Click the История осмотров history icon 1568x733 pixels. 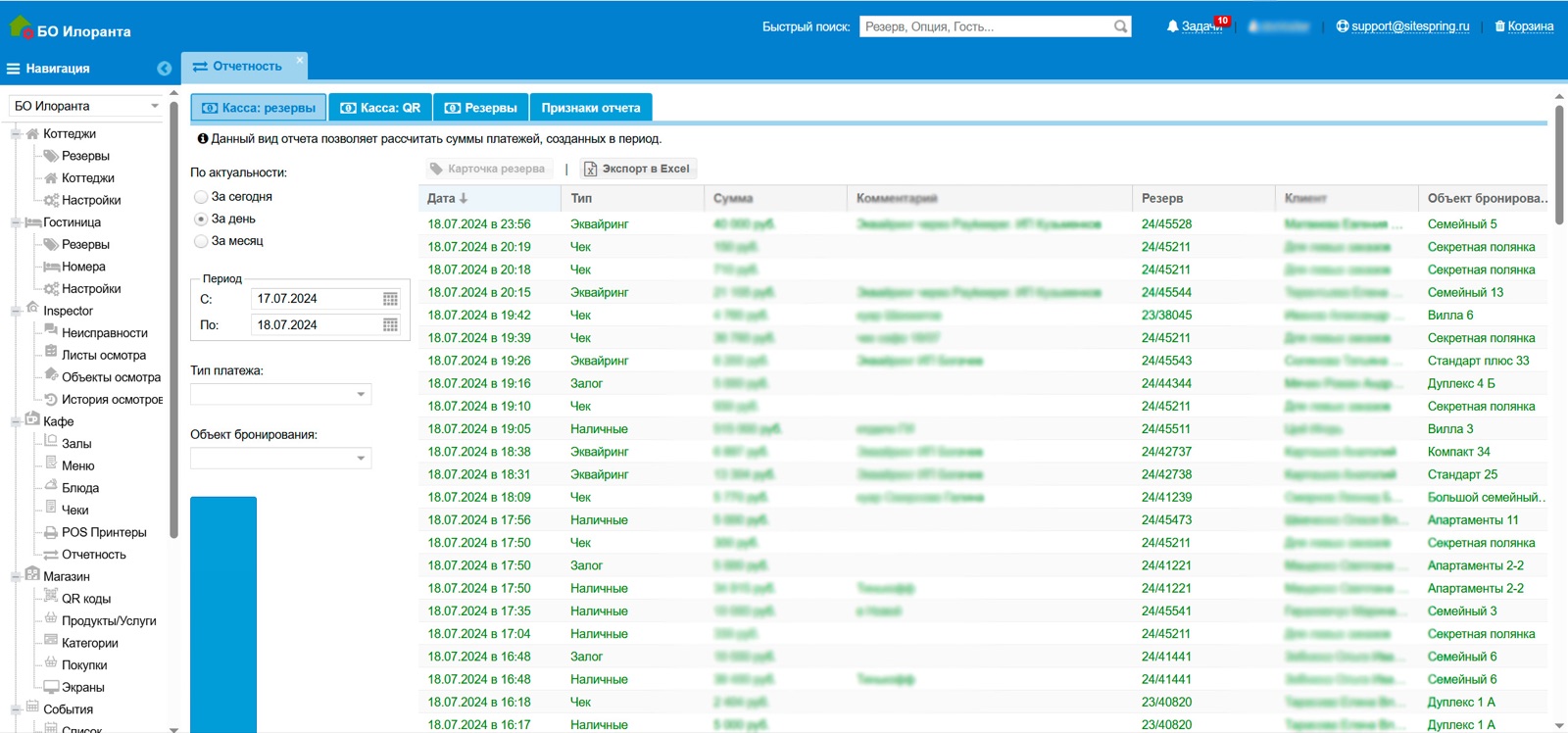pos(51,399)
